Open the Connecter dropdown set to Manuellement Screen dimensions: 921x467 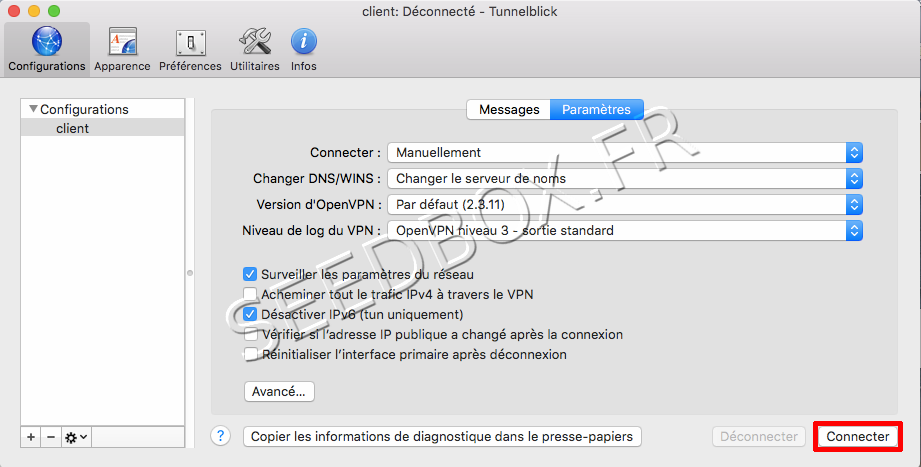624,153
